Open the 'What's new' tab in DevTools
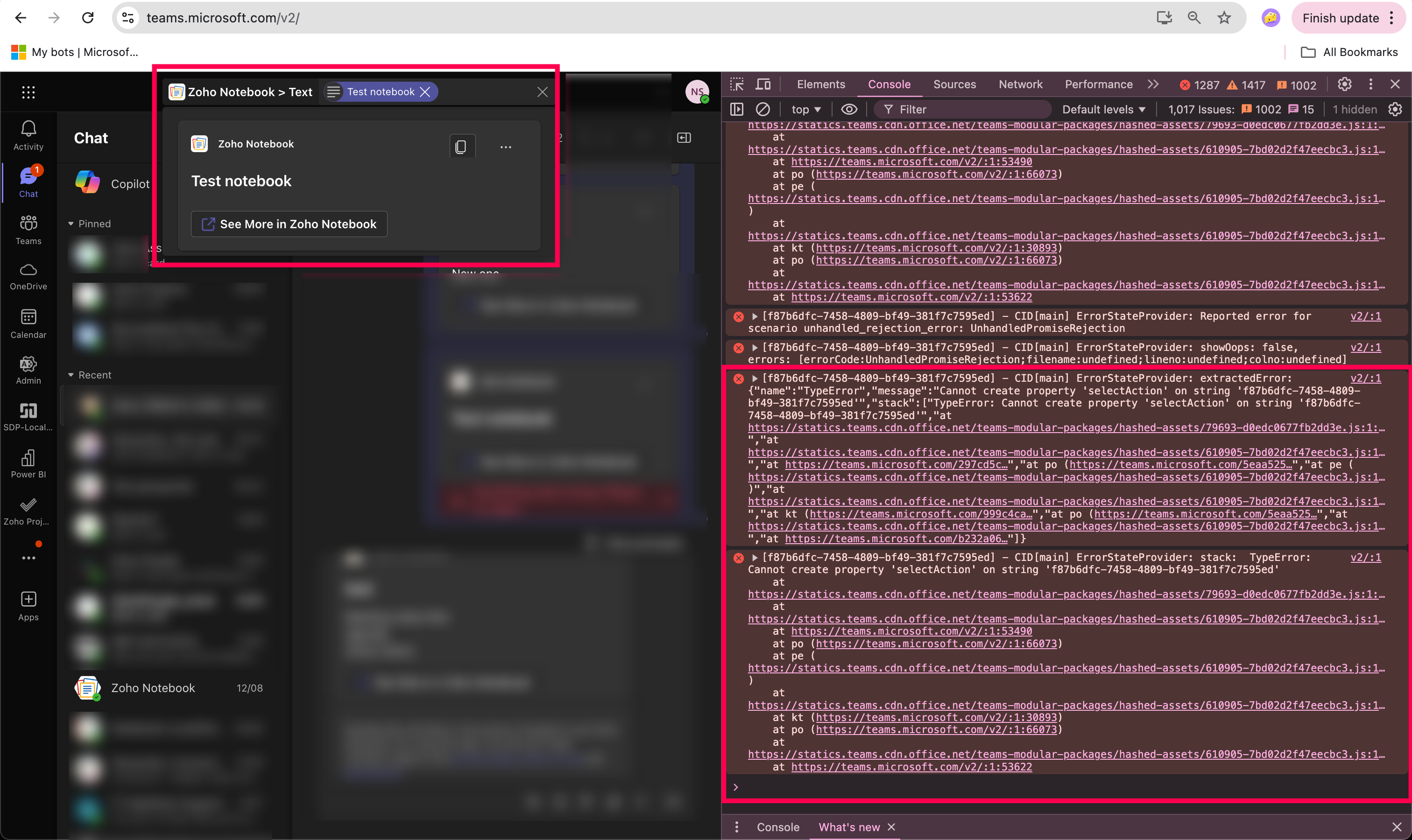 click(x=848, y=827)
